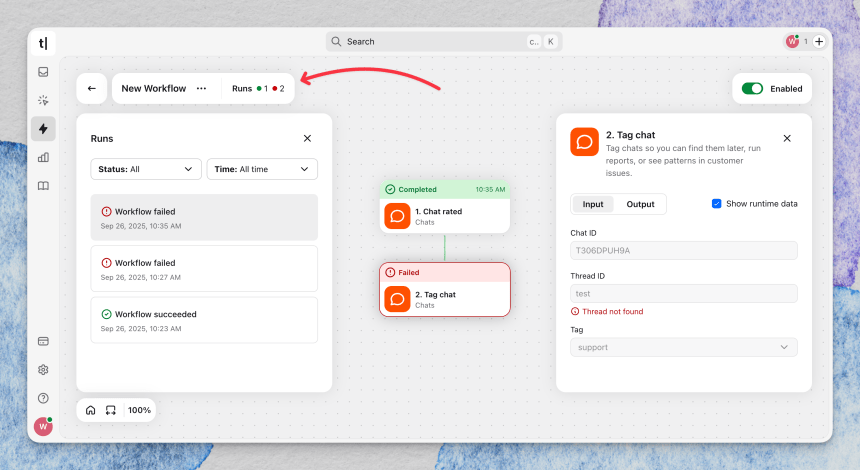
Task: Toggle the Enabled workflow switch
Action: pyautogui.click(x=752, y=88)
